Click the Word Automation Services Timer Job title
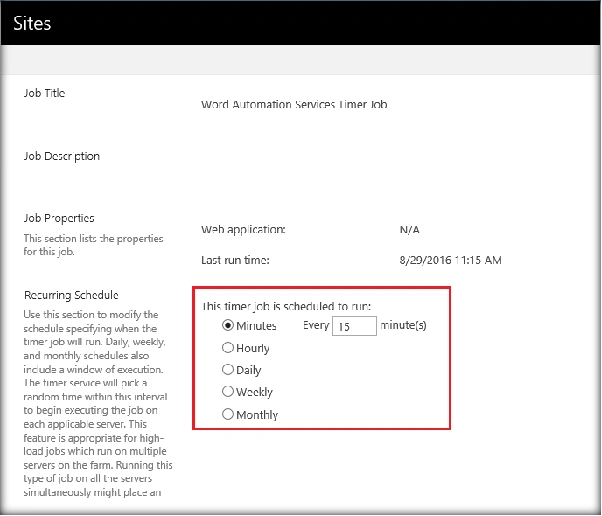This screenshot has height=516, width=602. [x=294, y=104]
